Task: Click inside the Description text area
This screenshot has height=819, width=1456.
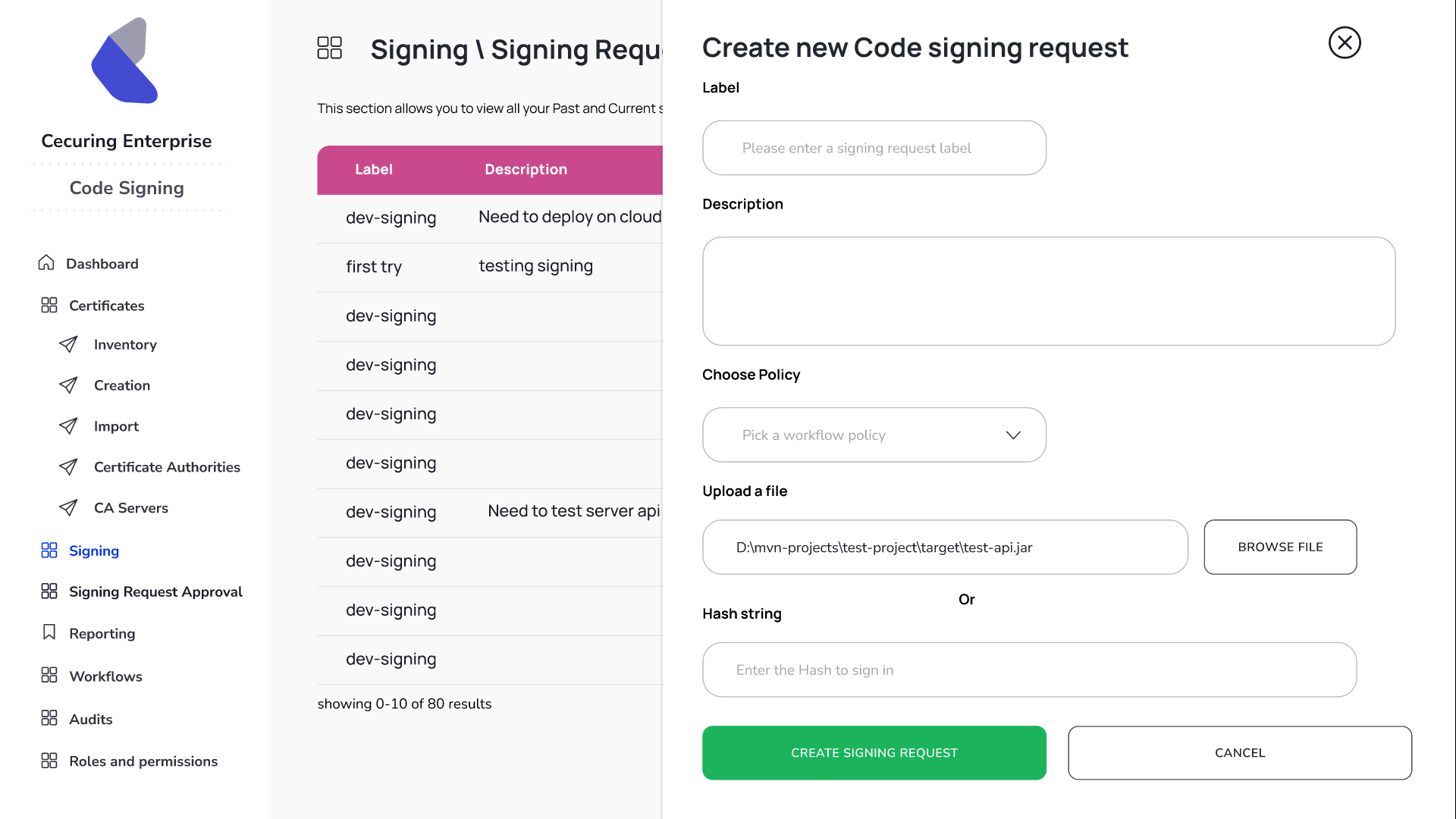Action: click(x=1049, y=291)
